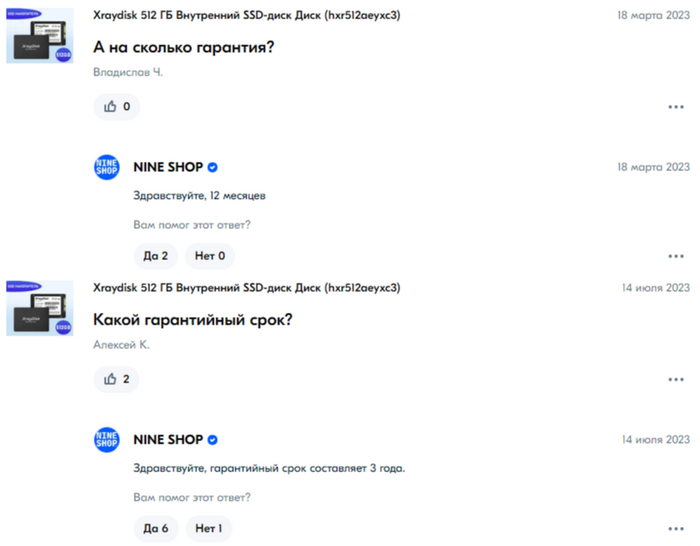
Task: Open more options for the 12 месяцев answer
Action: click(675, 257)
